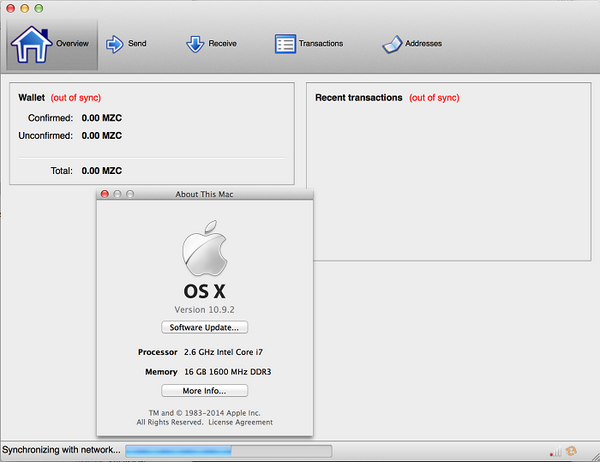The height and width of the screenshot is (462, 600).
Task: Select the Unconfirmed 0.00 MZC balance
Action: click(102, 135)
